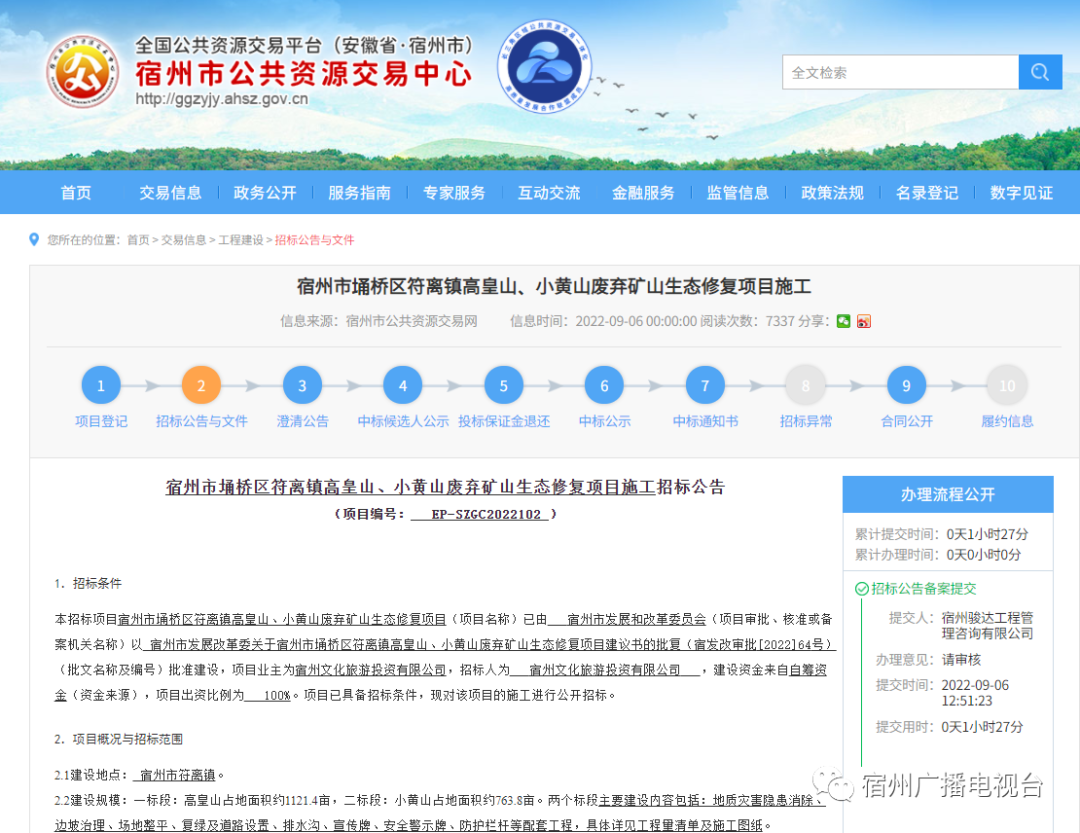Click the 投标保证金退还 step icon
Viewport: 1080px width, 833px height.
tap(503, 385)
